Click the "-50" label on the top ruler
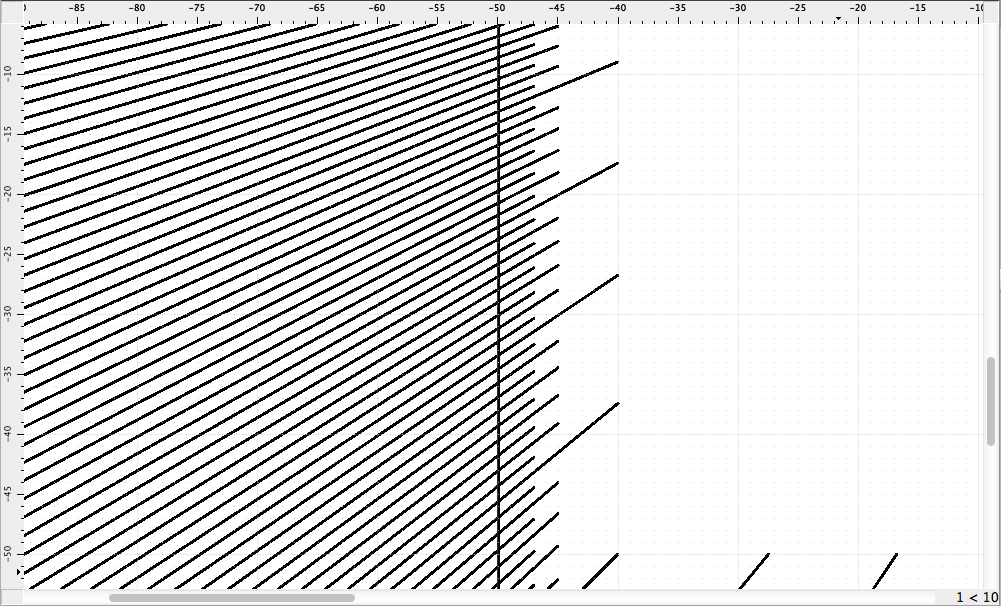The image size is (1001, 606). (497, 6)
